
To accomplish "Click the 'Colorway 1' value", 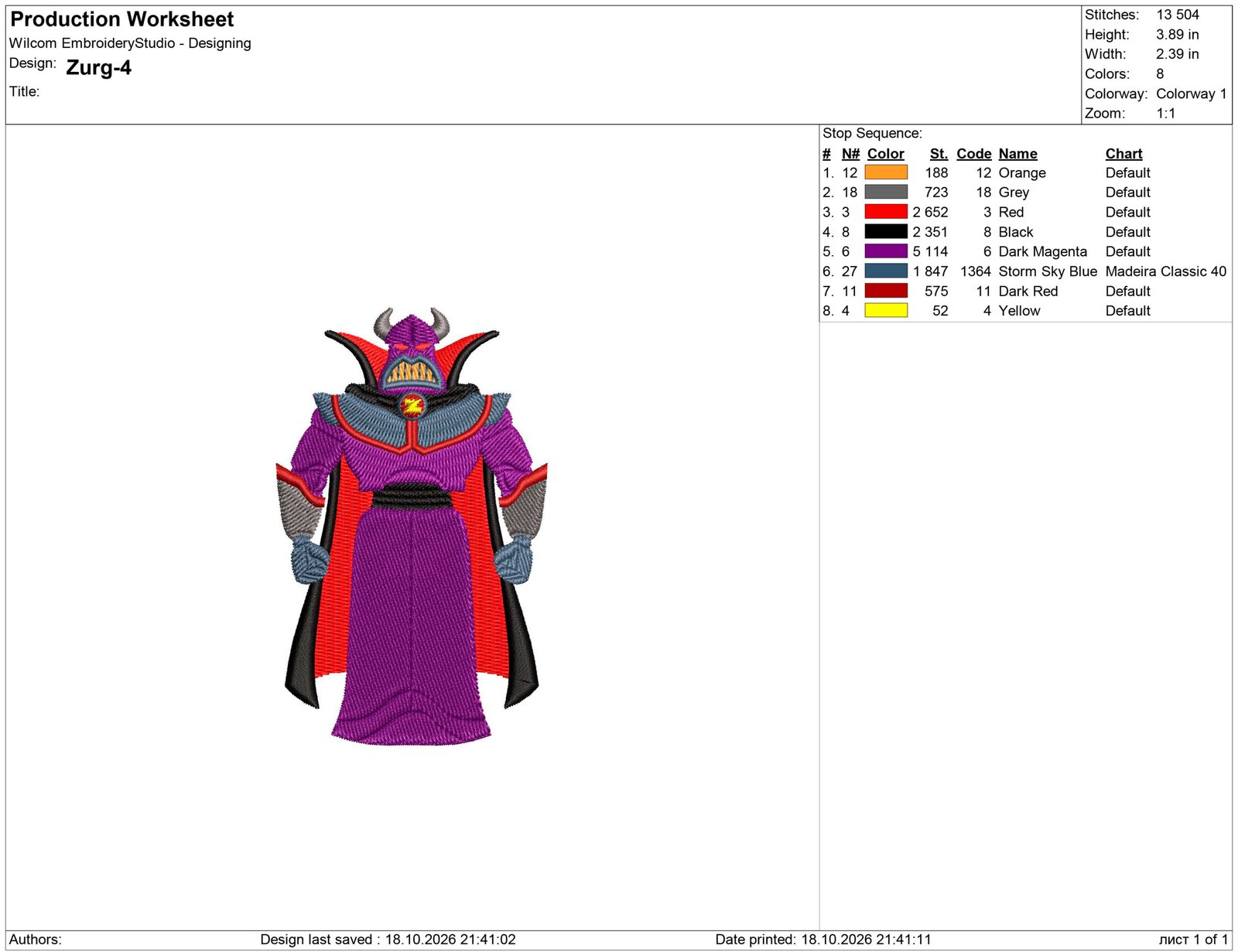I will coord(1192,94).
